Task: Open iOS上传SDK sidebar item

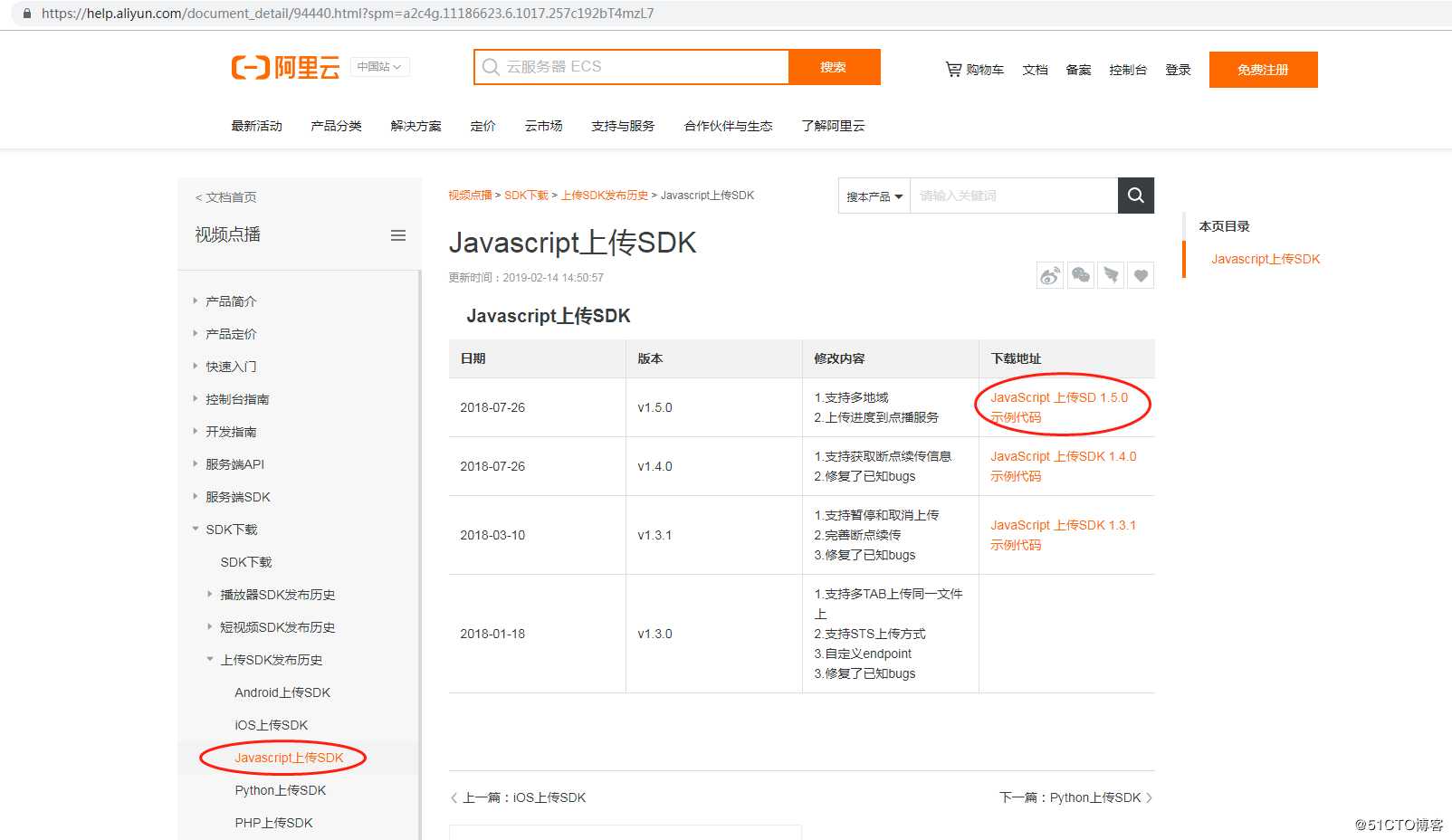Action: pos(272,725)
